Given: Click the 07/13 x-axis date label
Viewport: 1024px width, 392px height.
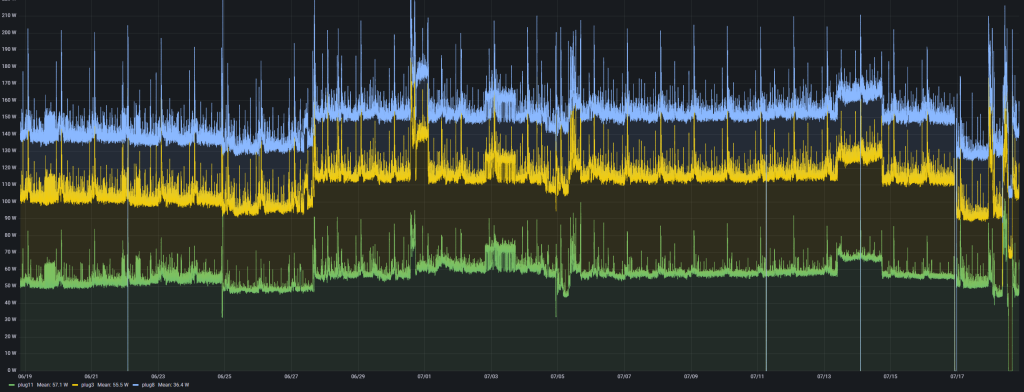Looking at the screenshot, I should 824,376.
